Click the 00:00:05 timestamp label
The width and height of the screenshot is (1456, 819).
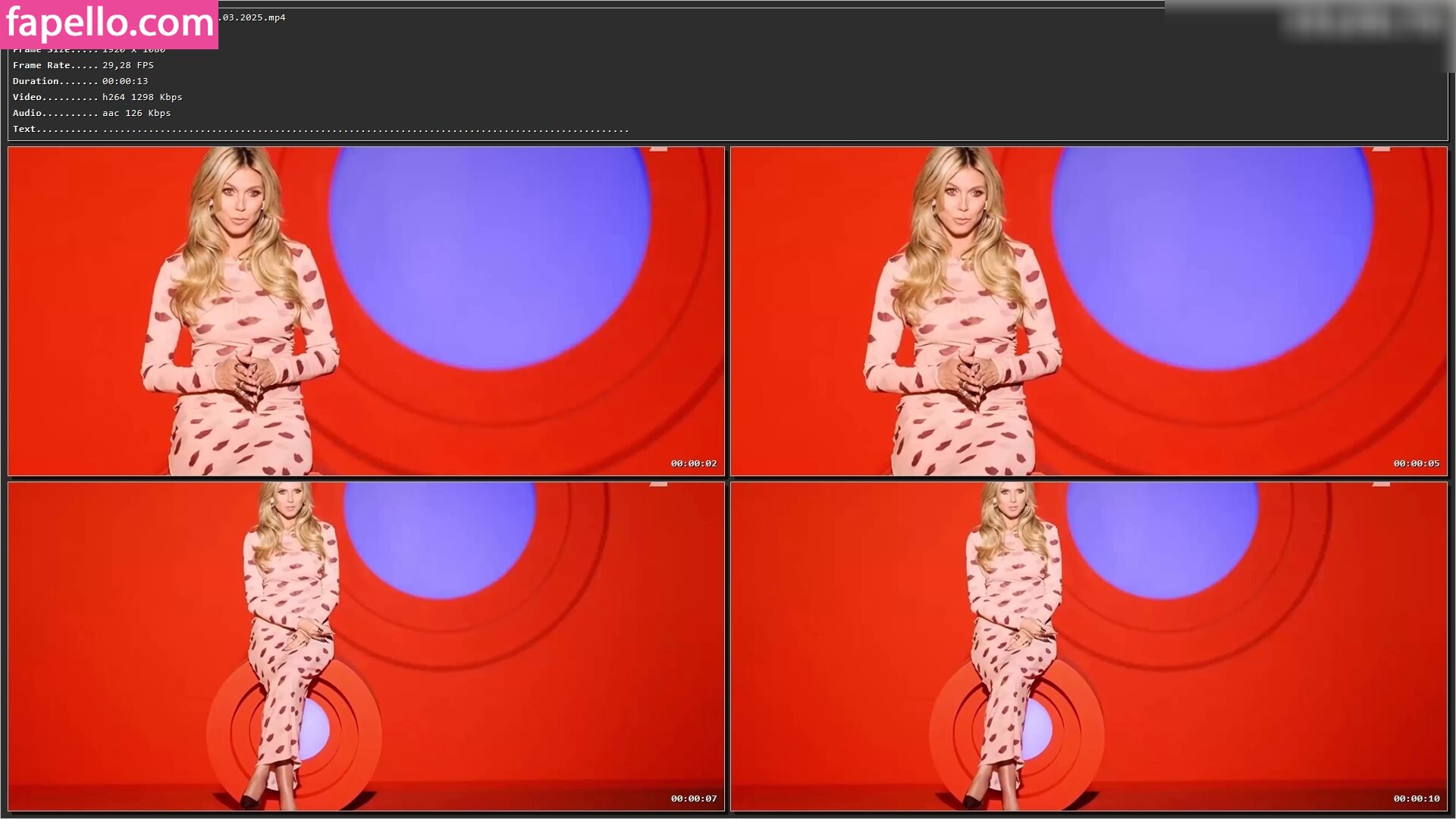click(x=1416, y=463)
